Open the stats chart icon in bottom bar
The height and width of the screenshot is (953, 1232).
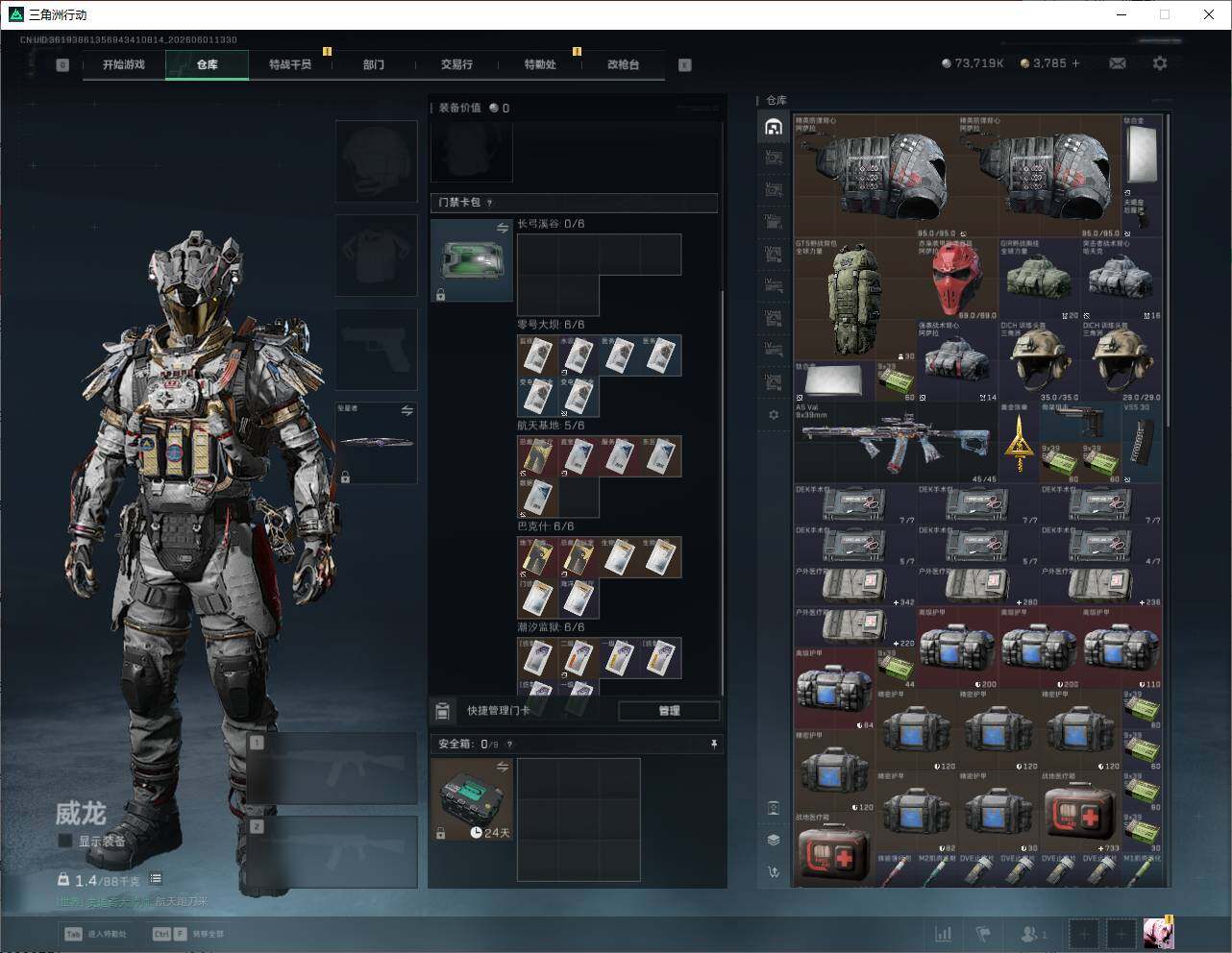(945, 934)
